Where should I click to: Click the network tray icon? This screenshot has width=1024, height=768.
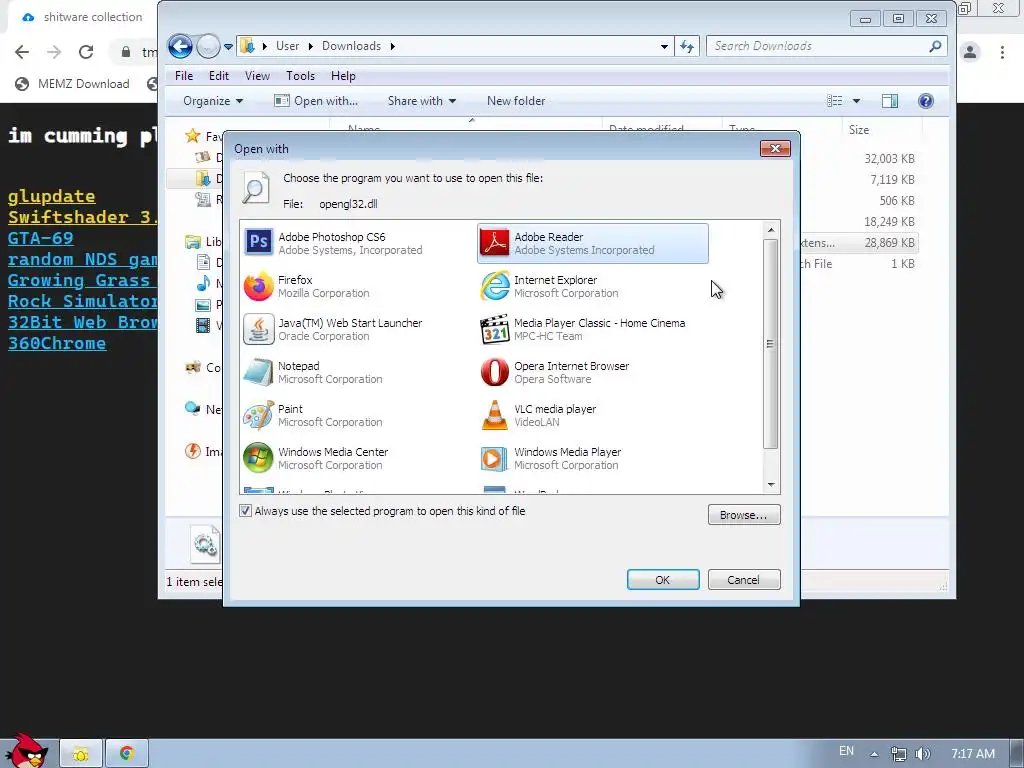pyautogui.click(x=898, y=754)
